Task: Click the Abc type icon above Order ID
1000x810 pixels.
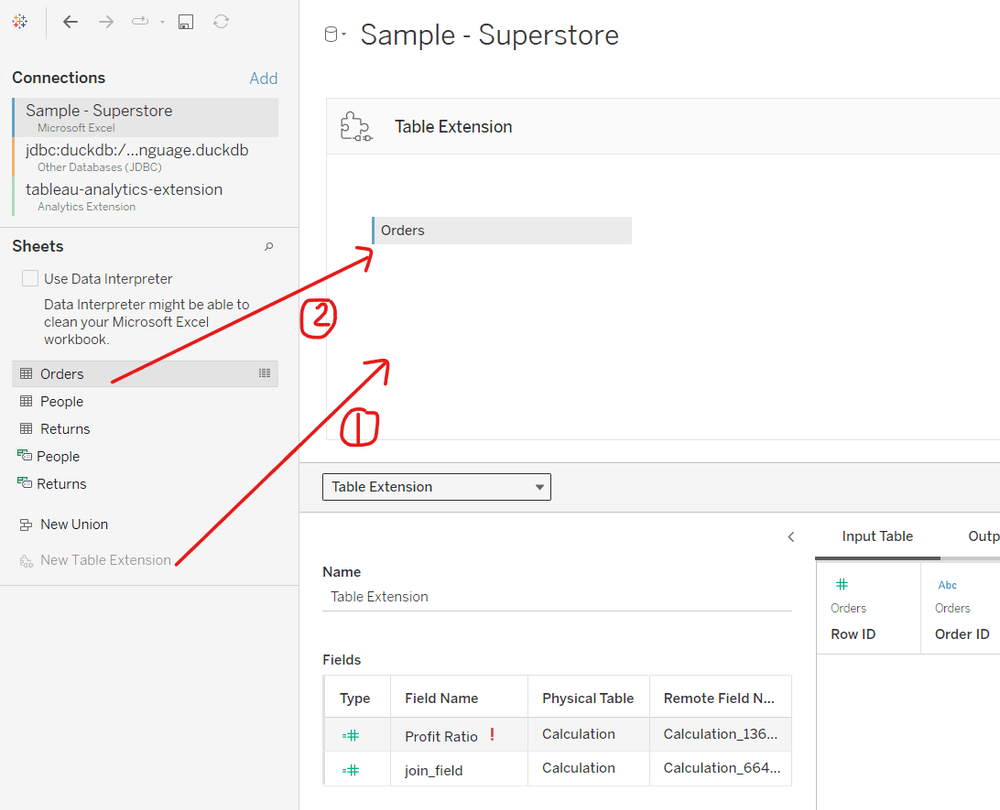Action: 947,585
